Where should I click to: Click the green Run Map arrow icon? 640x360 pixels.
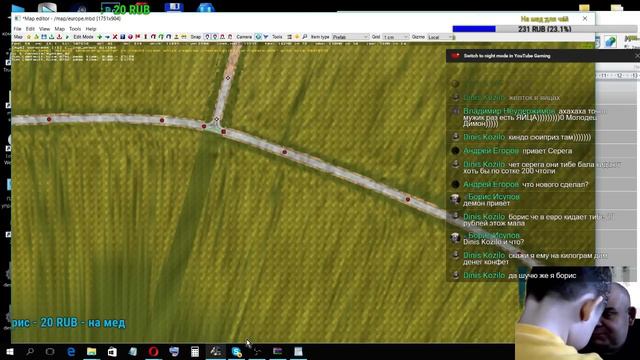point(67,37)
